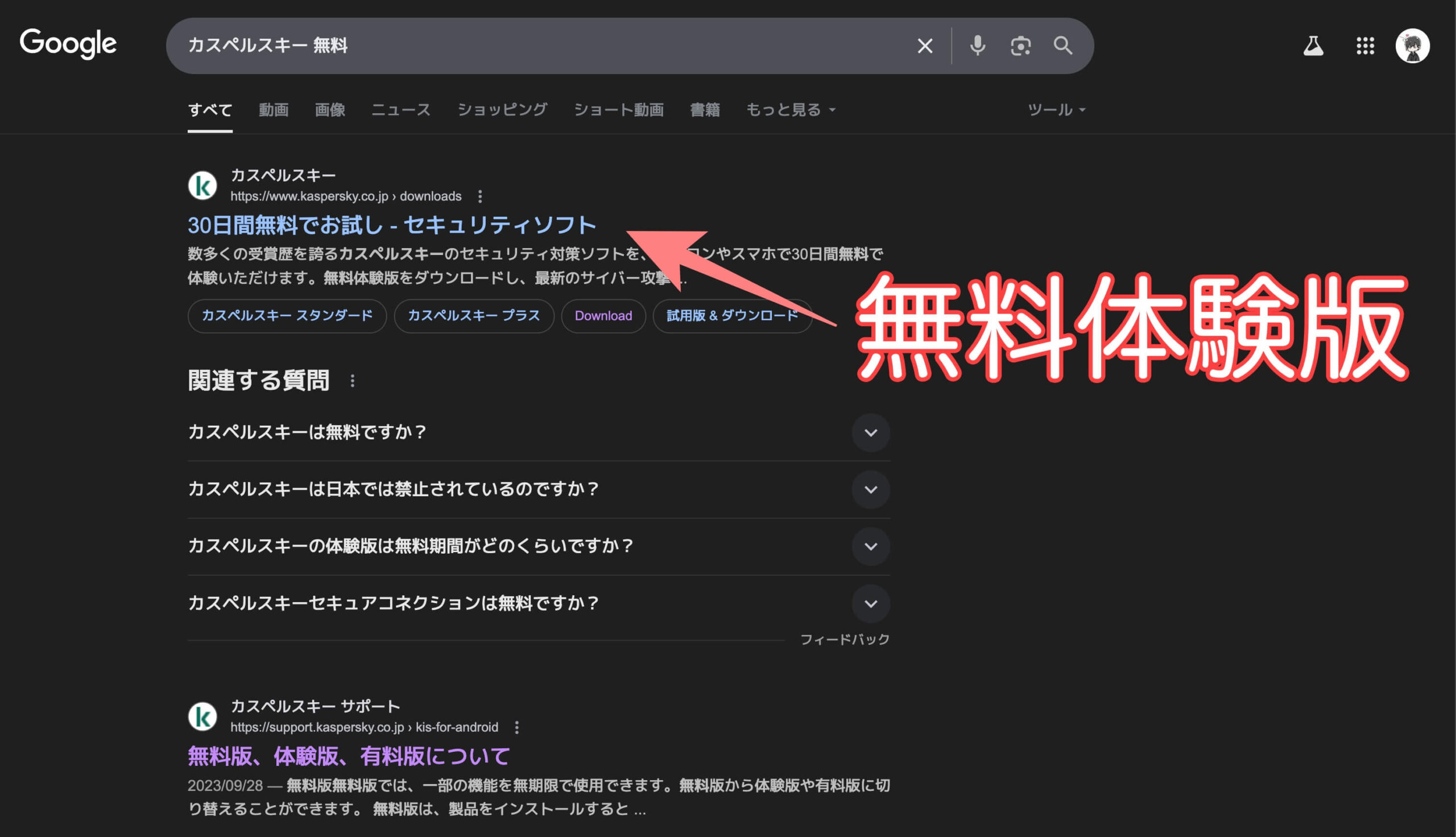Click the Download sitelink chip

point(603,316)
